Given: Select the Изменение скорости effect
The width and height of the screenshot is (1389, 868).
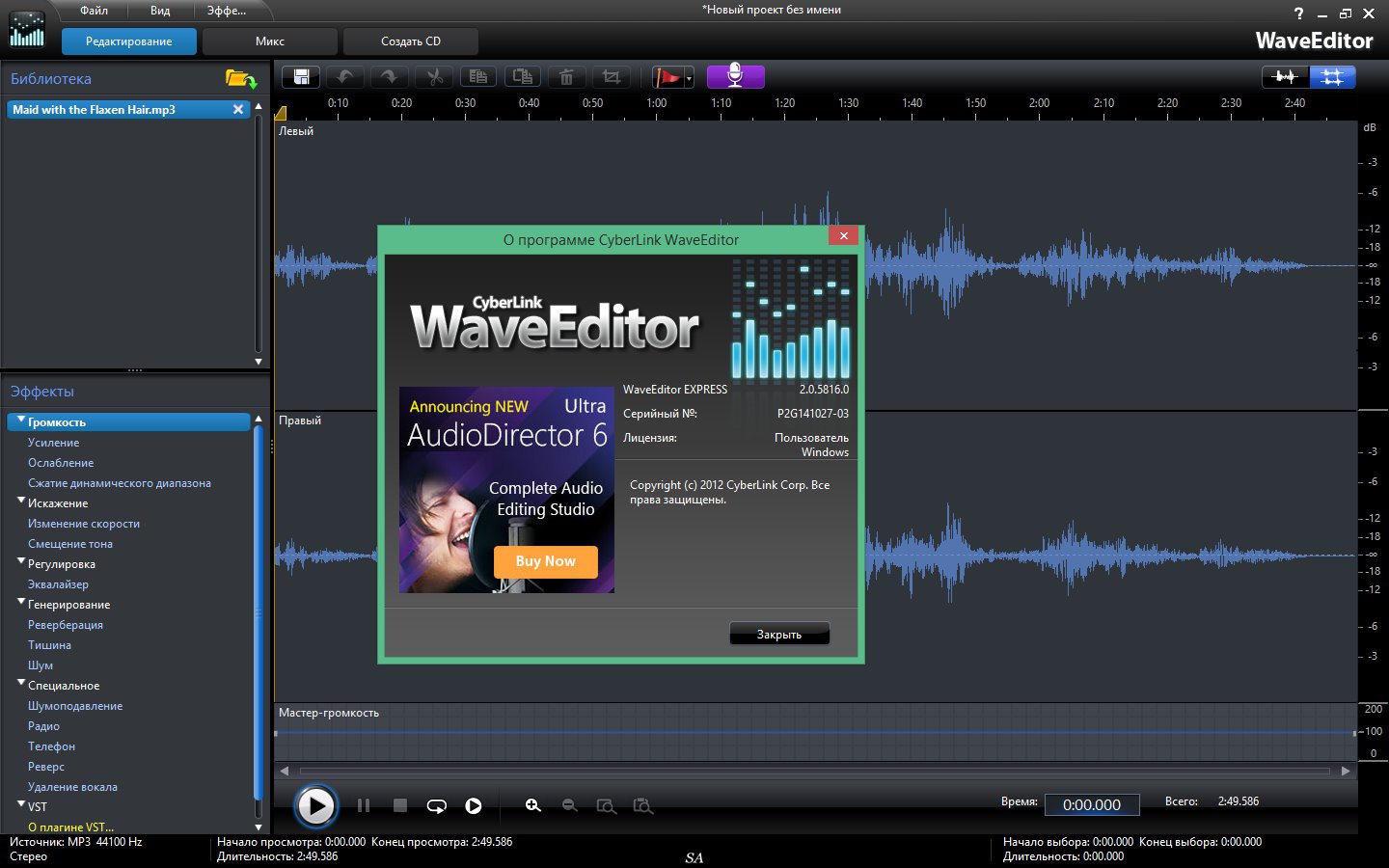Looking at the screenshot, I should click(84, 524).
